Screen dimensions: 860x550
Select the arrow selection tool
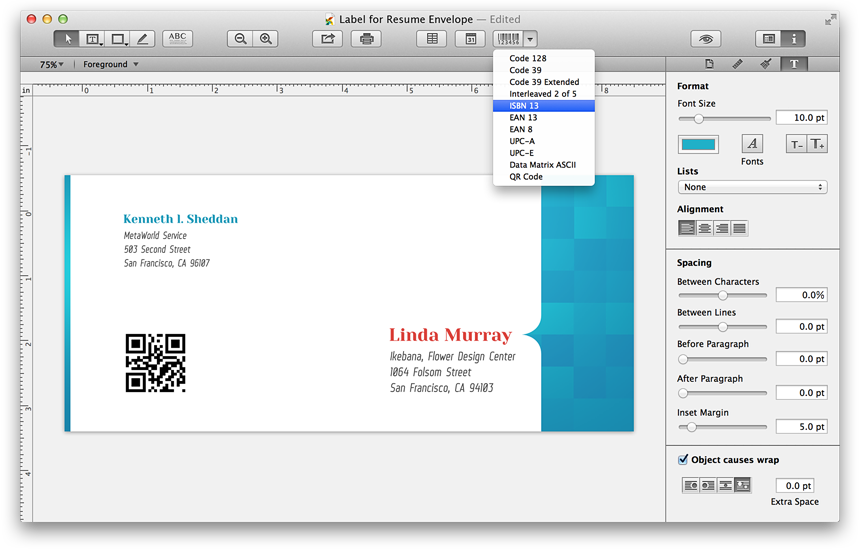coord(67,39)
